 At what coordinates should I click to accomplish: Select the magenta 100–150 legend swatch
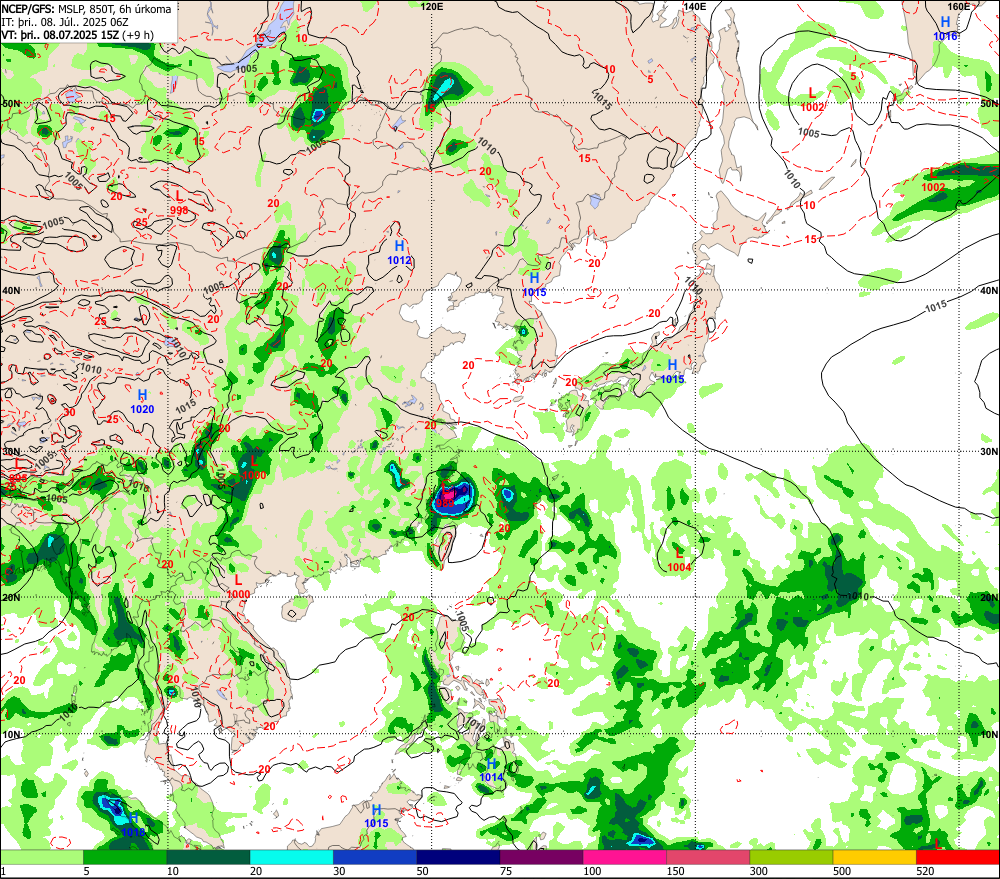pyautogui.click(x=624, y=857)
